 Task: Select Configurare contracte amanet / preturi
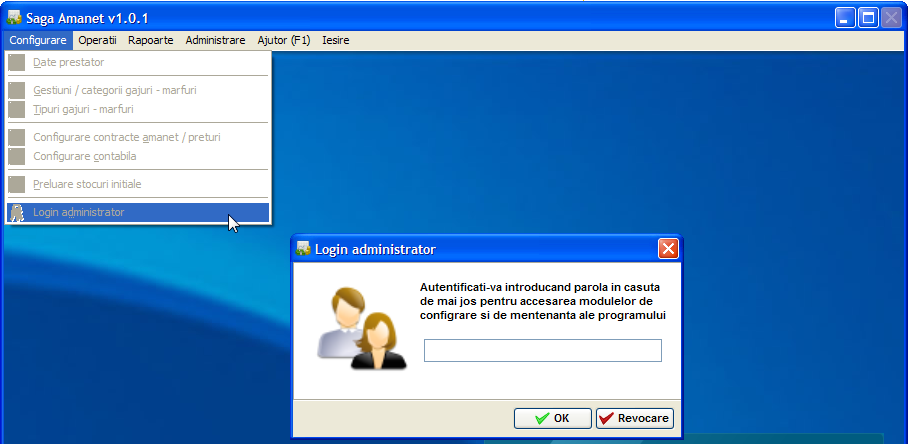tap(138, 137)
